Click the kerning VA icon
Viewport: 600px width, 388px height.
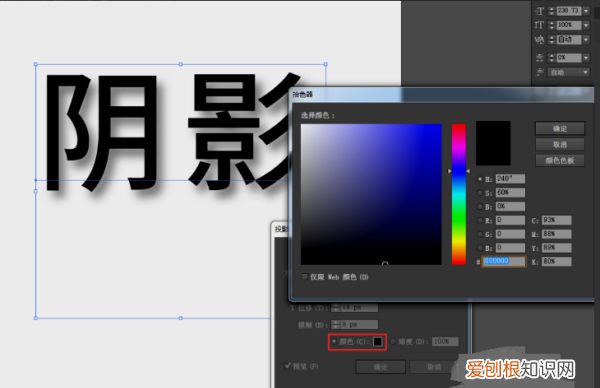540,39
